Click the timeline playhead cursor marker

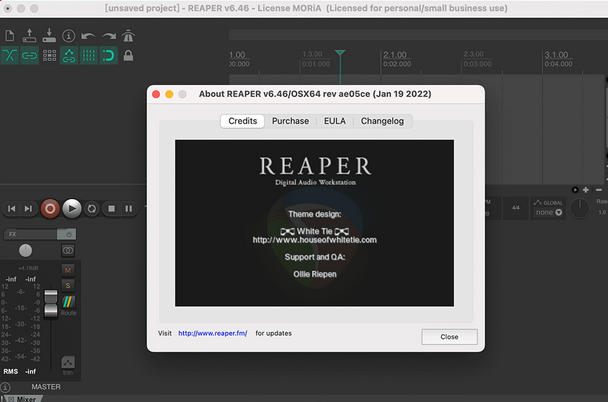click(x=340, y=53)
